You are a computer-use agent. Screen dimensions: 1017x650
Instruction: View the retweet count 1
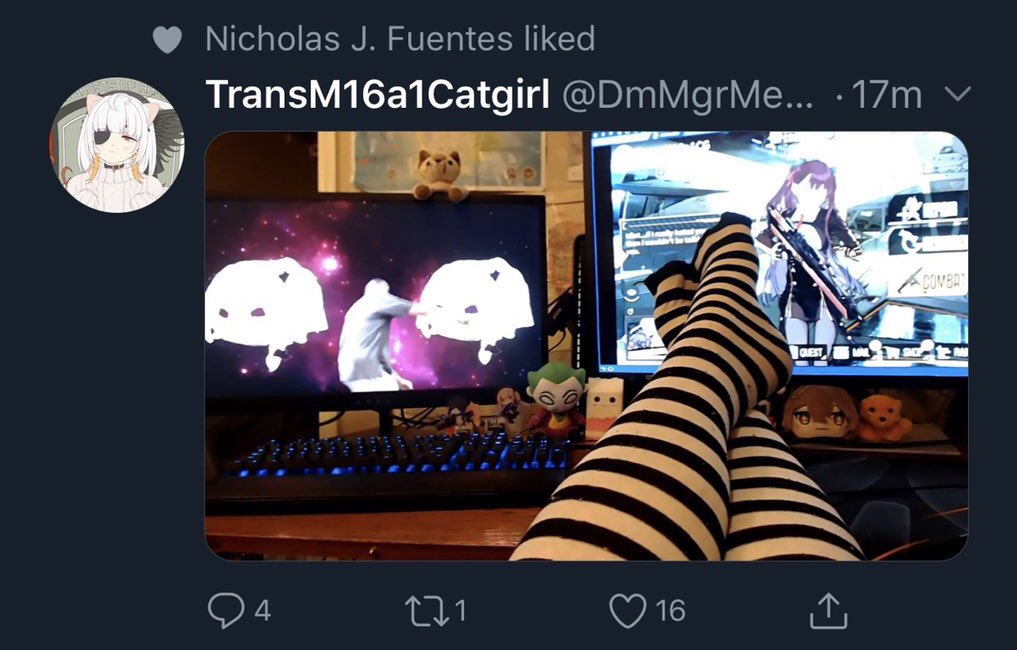coord(460,611)
